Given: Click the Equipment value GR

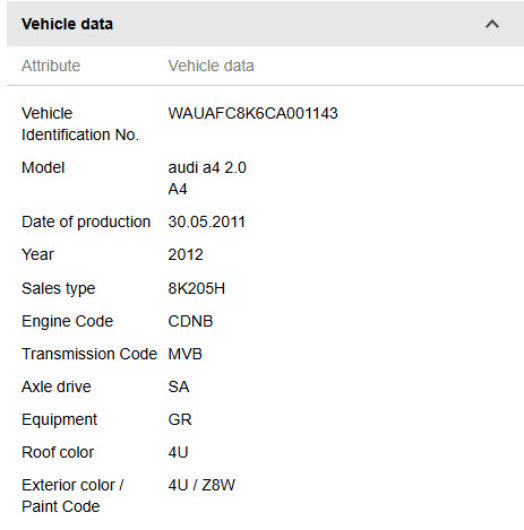Looking at the screenshot, I should pyautogui.click(x=180, y=419).
